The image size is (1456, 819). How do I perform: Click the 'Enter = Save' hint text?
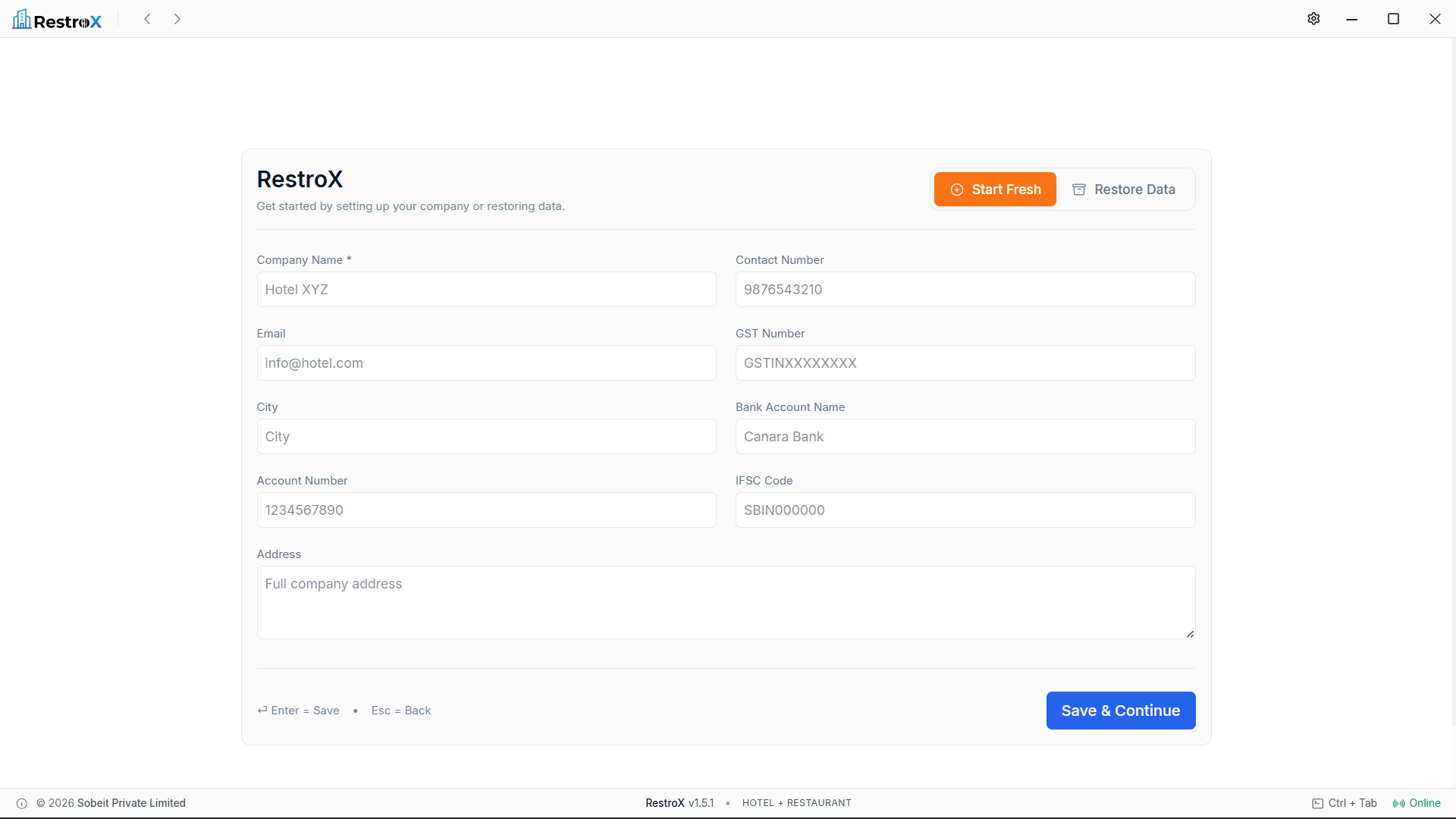click(x=298, y=711)
